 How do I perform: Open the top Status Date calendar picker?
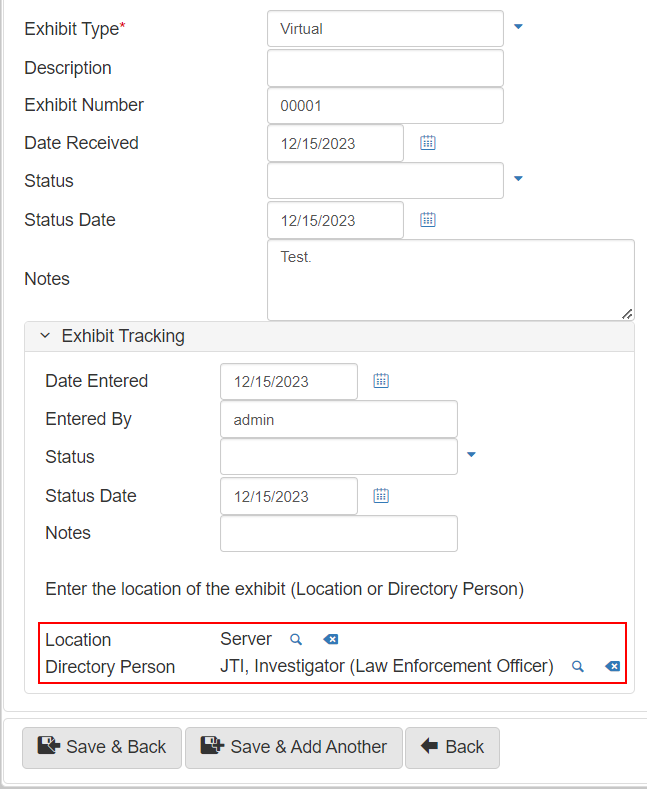pyautogui.click(x=428, y=220)
